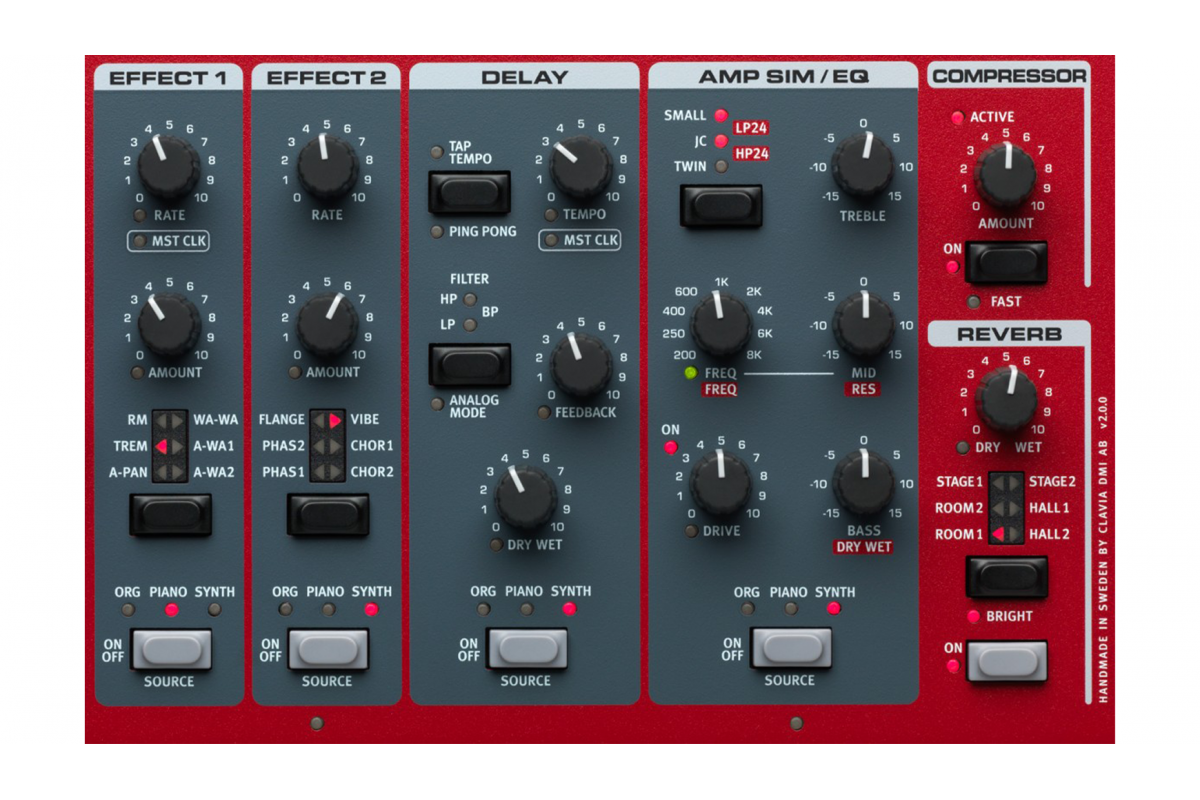Turn the Reverb Dry/Wet knob

(x=1006, y=400)
